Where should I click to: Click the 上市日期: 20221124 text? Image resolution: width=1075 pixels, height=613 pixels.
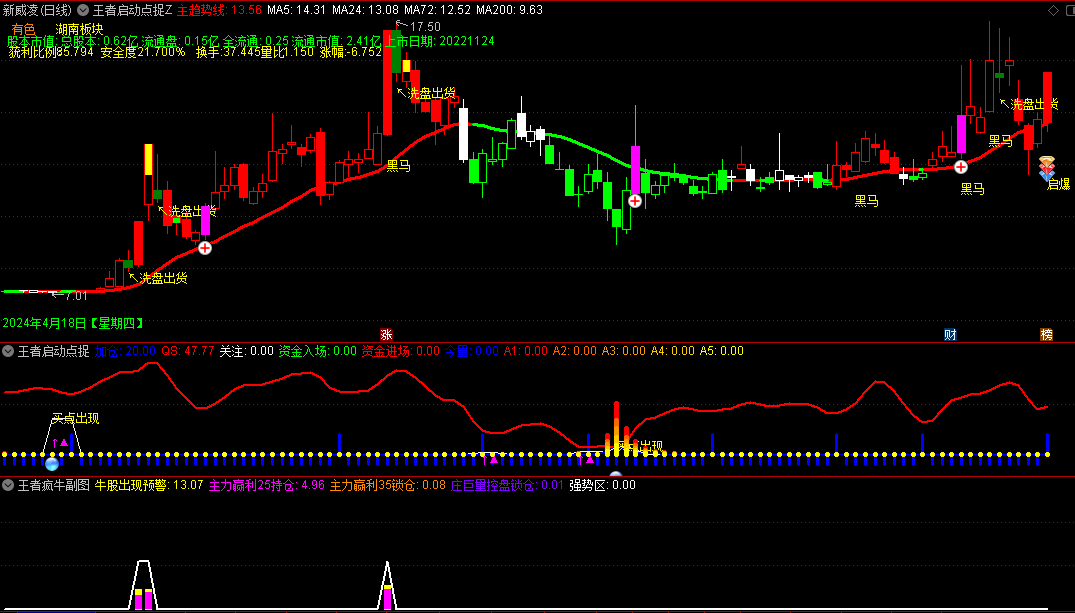pyautogui.click(x=440, y=41)
